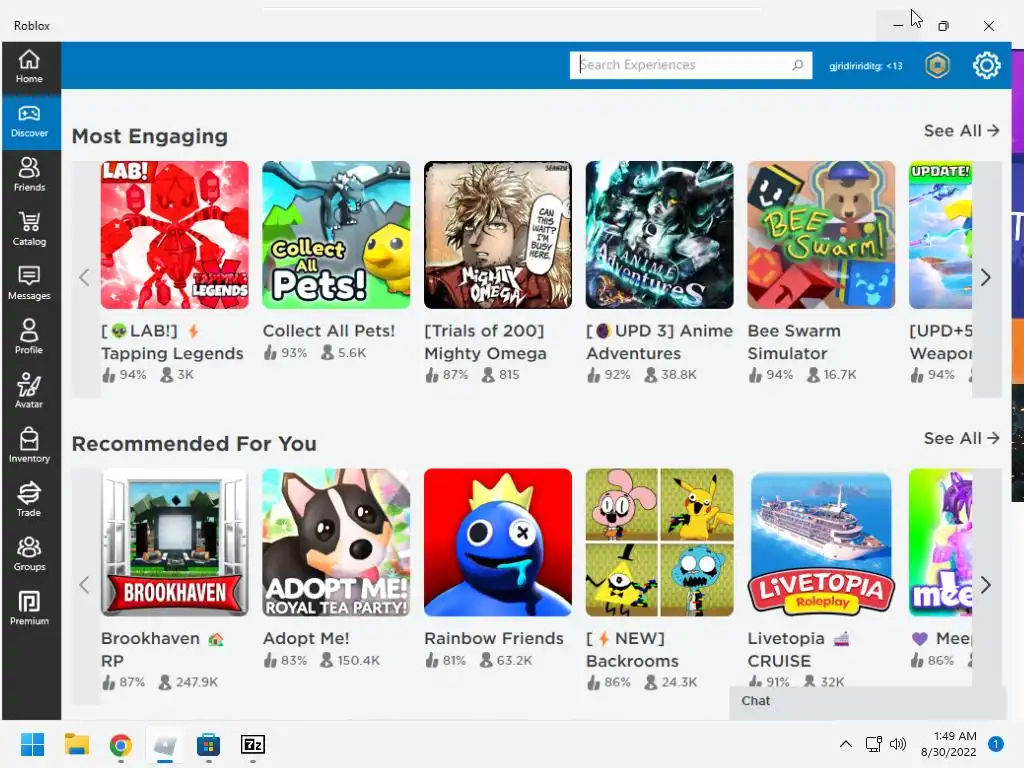This screenshot has height=768, width=1024.
Task: Click the Livetopia CRUISE title
Action: tap(798, 649)
